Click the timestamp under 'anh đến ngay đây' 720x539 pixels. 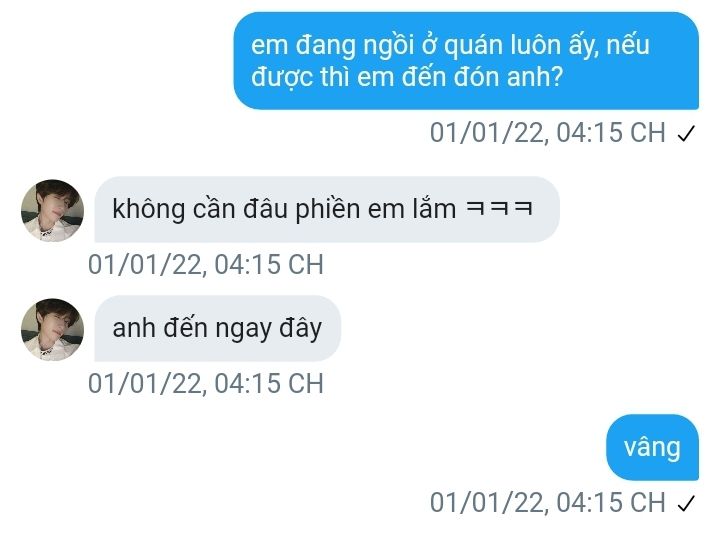tap(206, 383)
